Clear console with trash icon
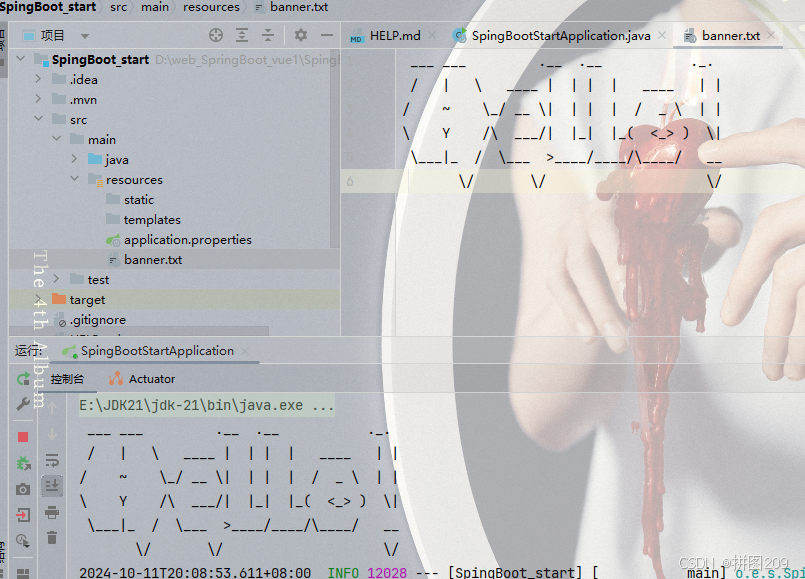Viewport: 805px width, 579px height. tap(52, 537)
